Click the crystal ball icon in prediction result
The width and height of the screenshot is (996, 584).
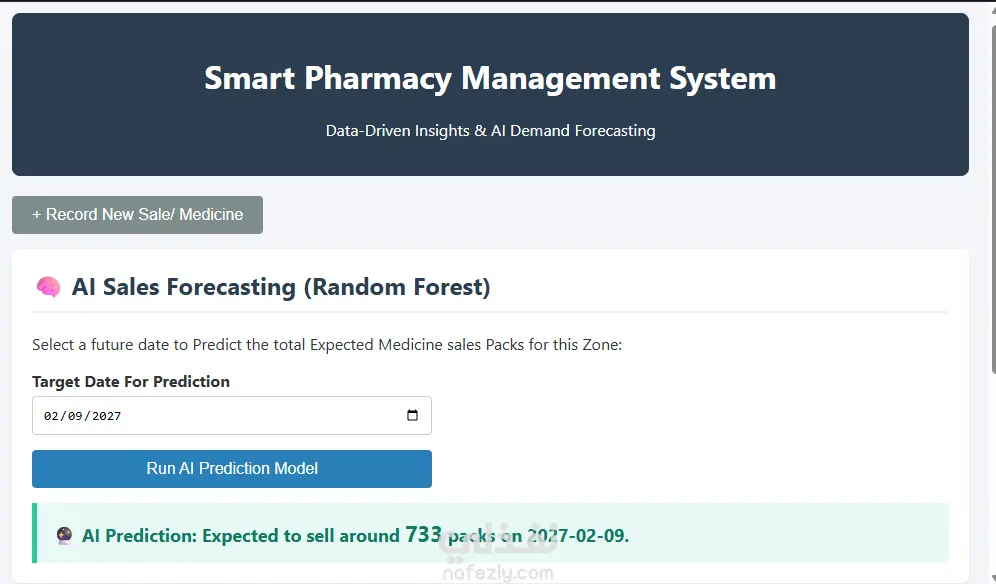tap(64, 536)
